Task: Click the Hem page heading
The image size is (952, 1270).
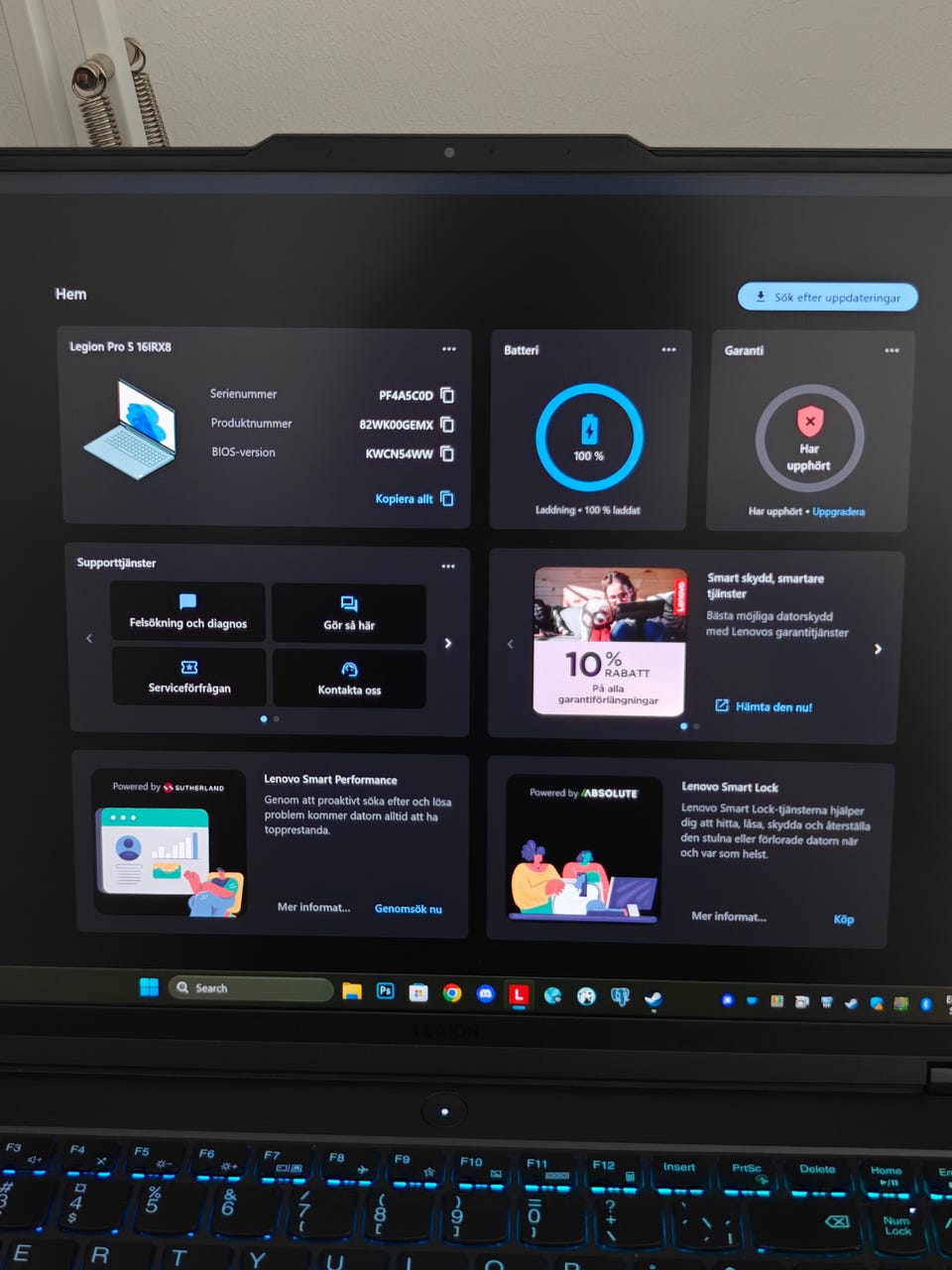Action: click(x=70, y=294)
